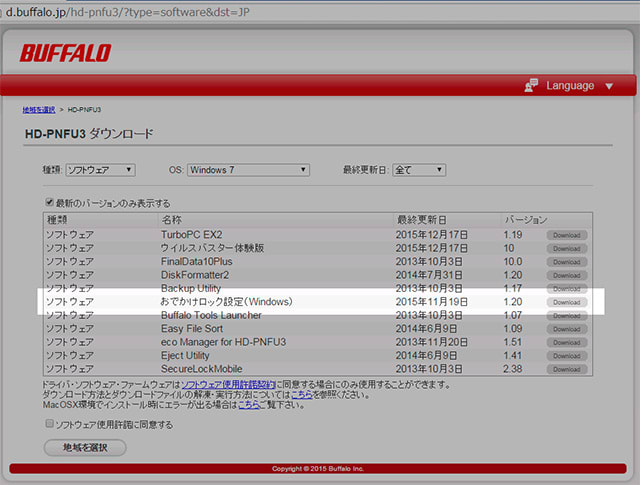Click the 最終更新日 column header
Viewport: 640px width, 485px height.
pyautogui.click(x=422, y=220)
